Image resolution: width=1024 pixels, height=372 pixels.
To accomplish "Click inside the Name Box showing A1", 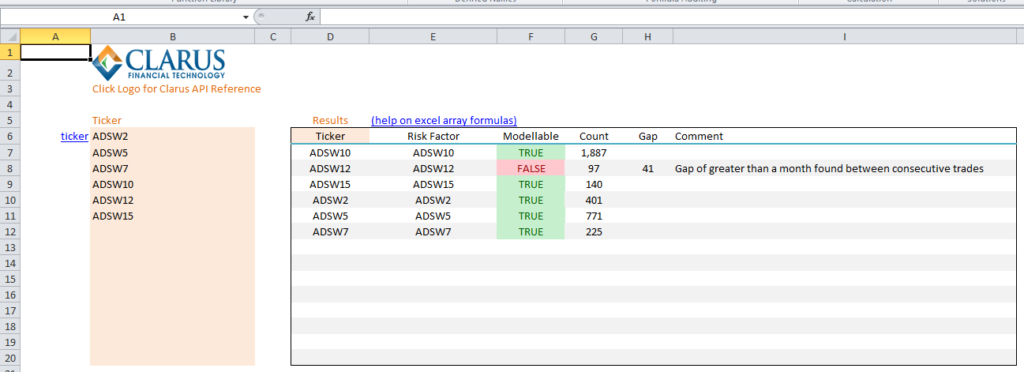I will pyautogui.click(x=120, y=17).
